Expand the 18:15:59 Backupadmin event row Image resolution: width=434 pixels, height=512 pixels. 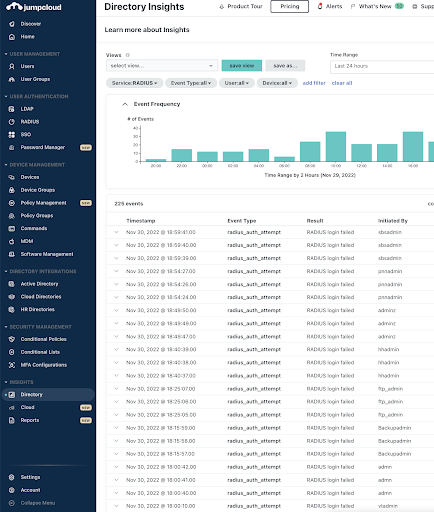point(116,428)
